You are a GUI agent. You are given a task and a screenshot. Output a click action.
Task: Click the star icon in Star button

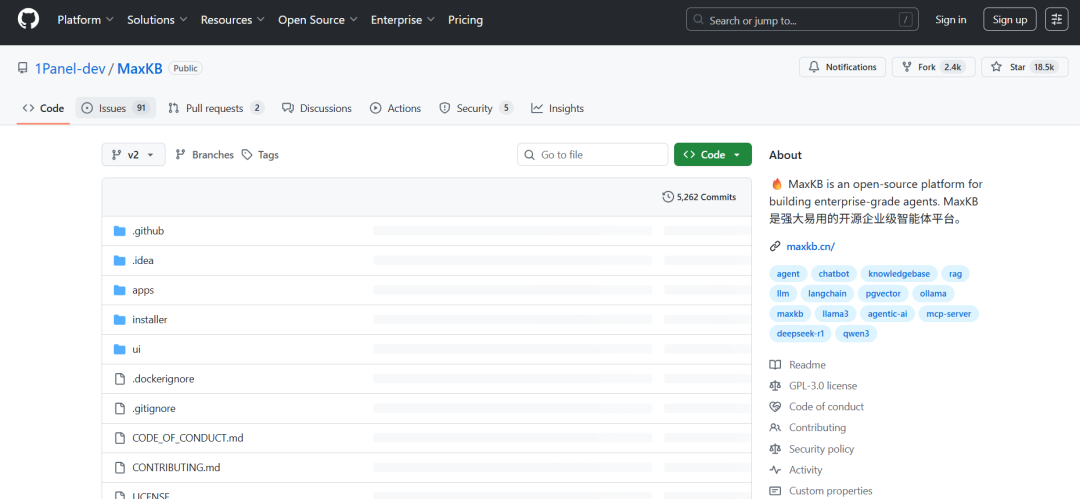coord(996,67)
